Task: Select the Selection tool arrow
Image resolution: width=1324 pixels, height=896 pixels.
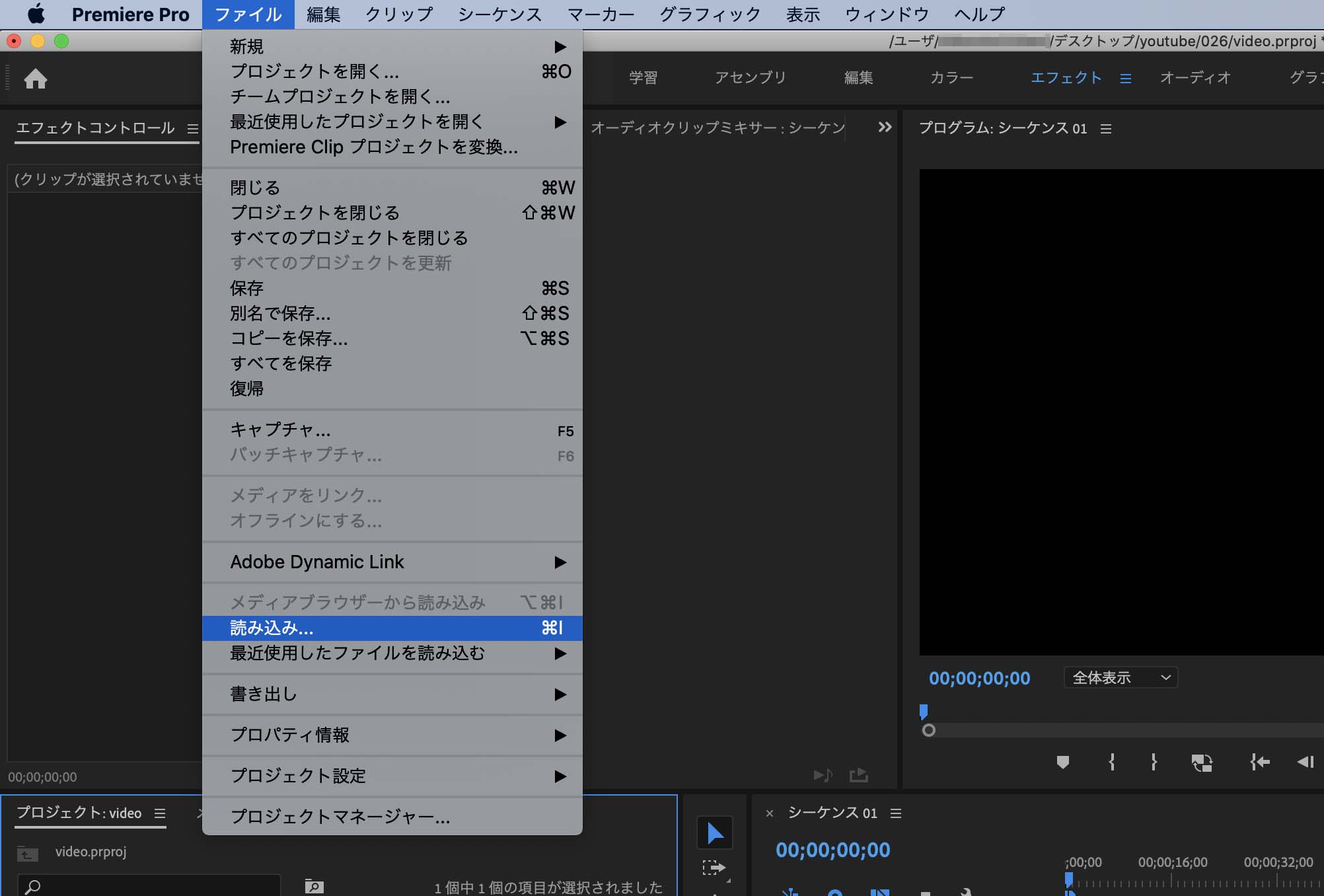Action: point(715,833)
